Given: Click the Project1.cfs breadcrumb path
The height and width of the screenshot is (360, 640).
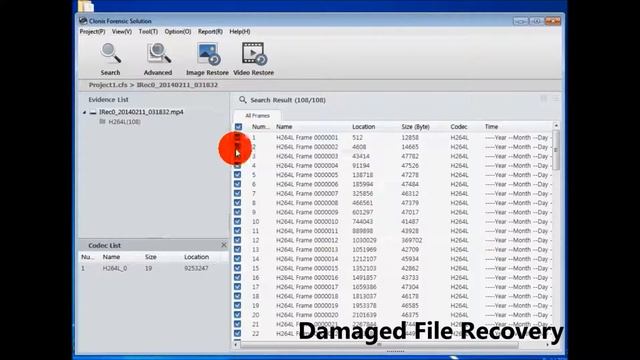Looking at the screenshot, I should (x=108, y=85).
